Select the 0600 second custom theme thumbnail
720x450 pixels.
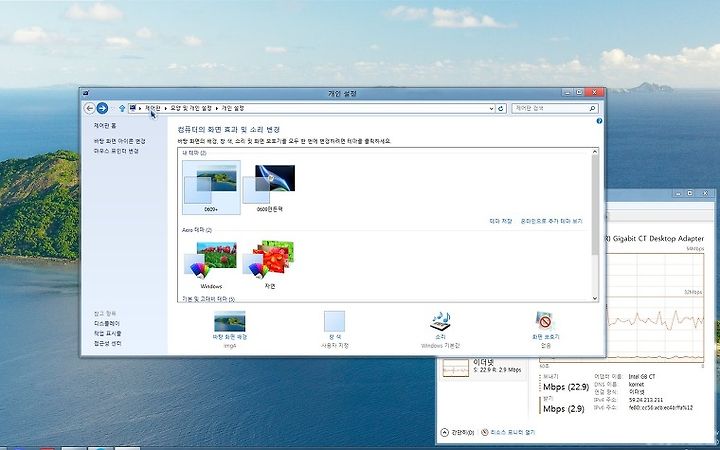270,187
